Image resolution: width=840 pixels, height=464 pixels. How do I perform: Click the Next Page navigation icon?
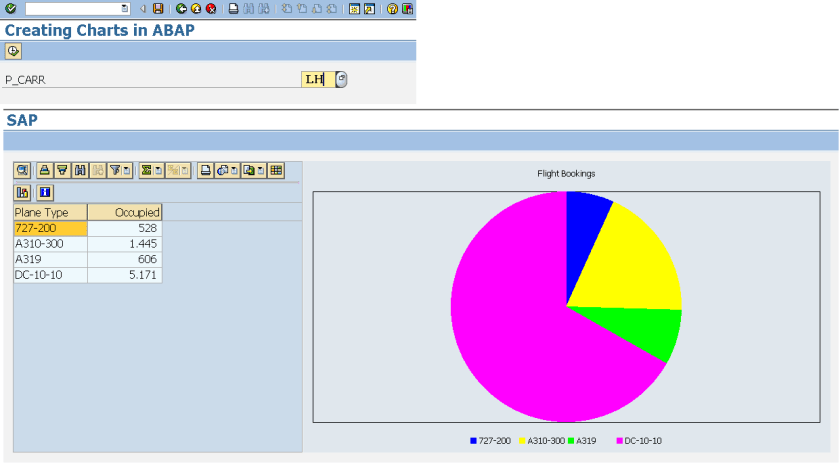coord(317,9)
